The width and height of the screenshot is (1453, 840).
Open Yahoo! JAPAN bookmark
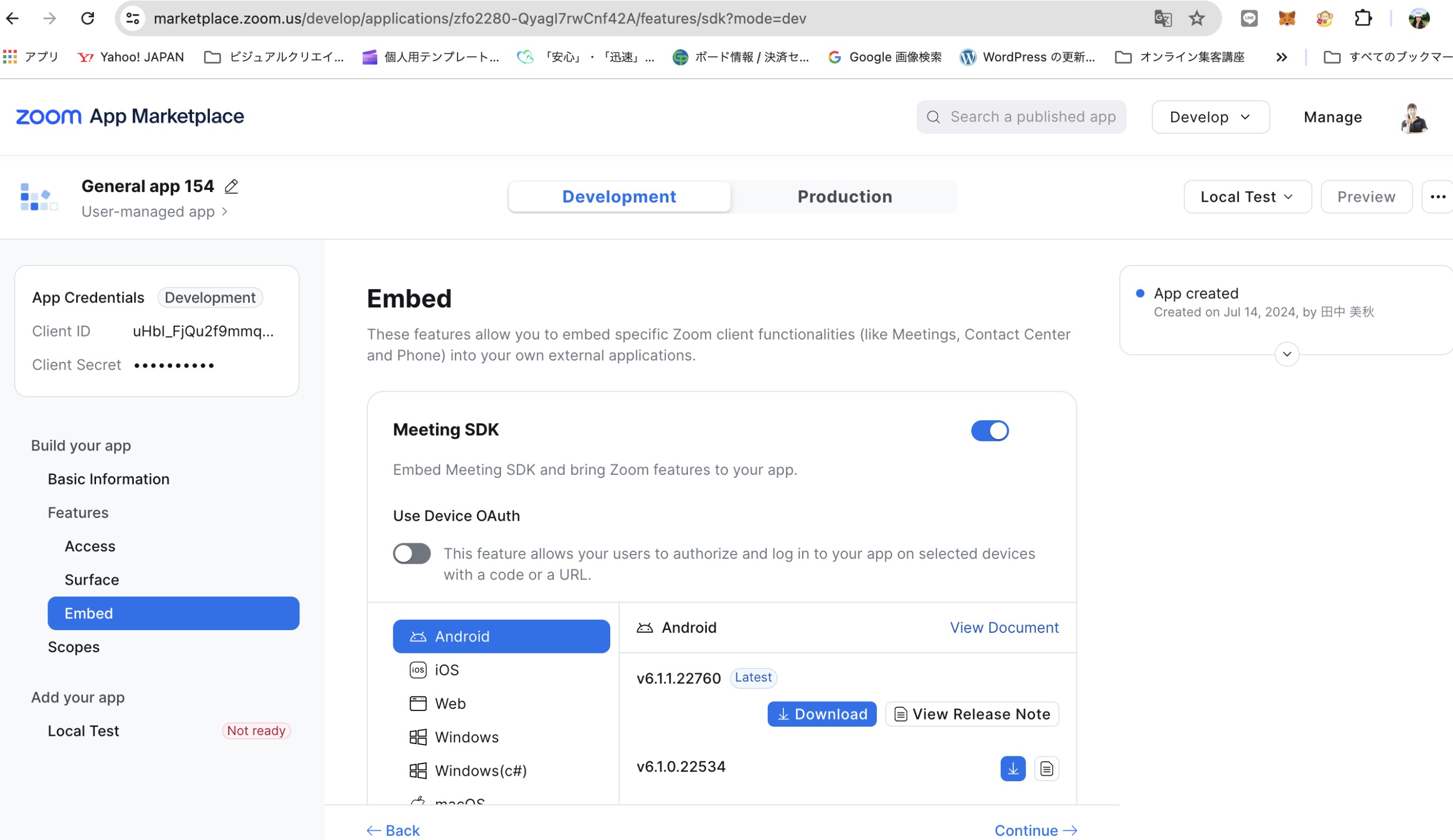[x=131, y=57]
